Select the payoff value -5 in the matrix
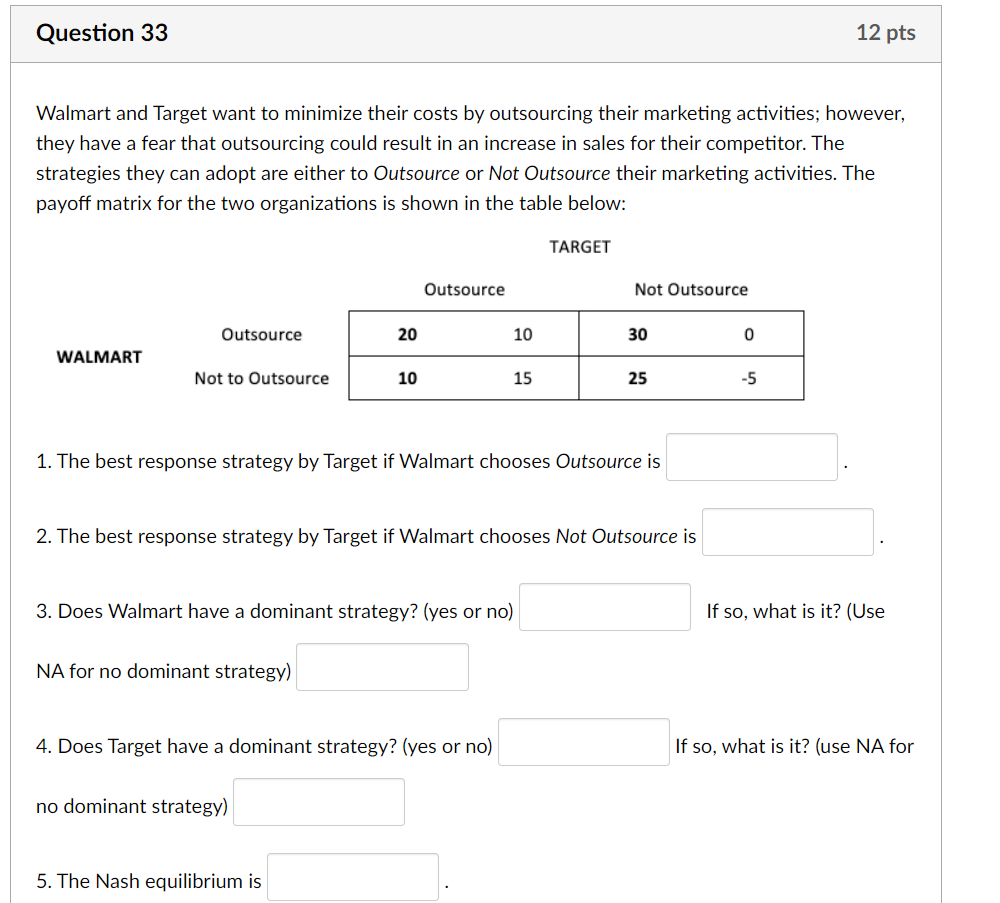This screenshot has height=903, width=1000. 749,379
